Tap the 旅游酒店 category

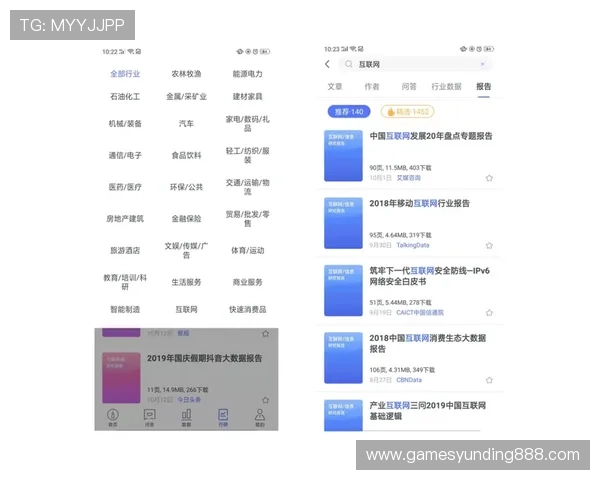[x=125, y=251]
